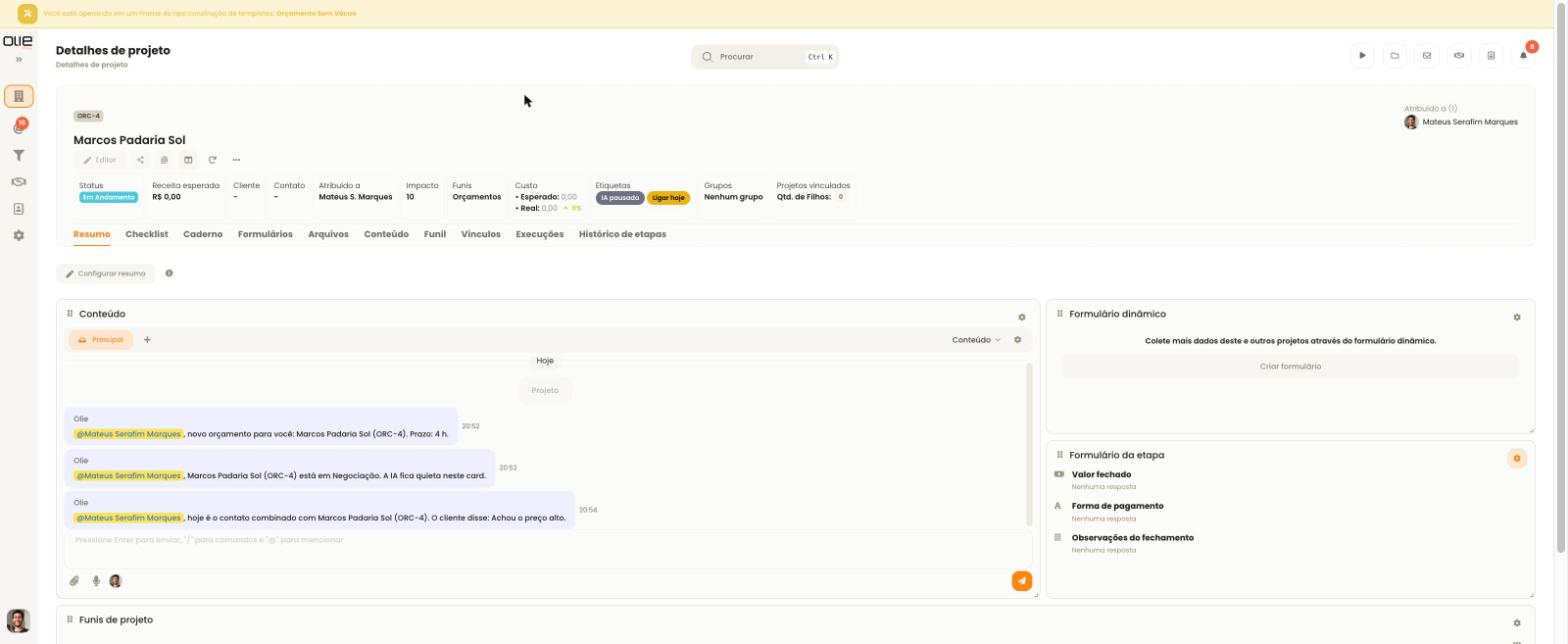Open the Formulário dinâmico panel settings gear
Image resolution: width=1568 pixels, height=644 pixels.
coord(1517,317)
